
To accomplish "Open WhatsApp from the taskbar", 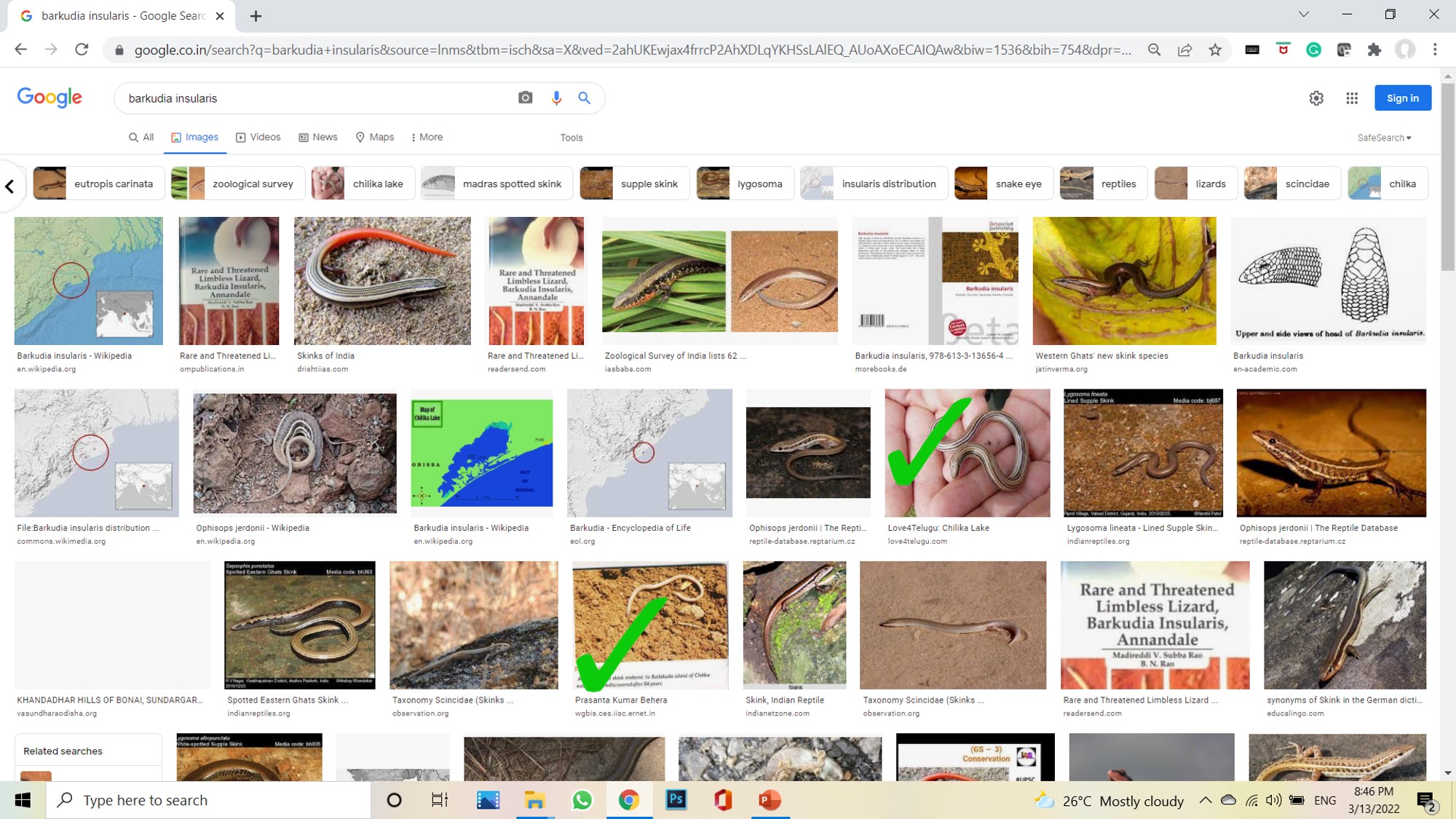I will 582,800.
